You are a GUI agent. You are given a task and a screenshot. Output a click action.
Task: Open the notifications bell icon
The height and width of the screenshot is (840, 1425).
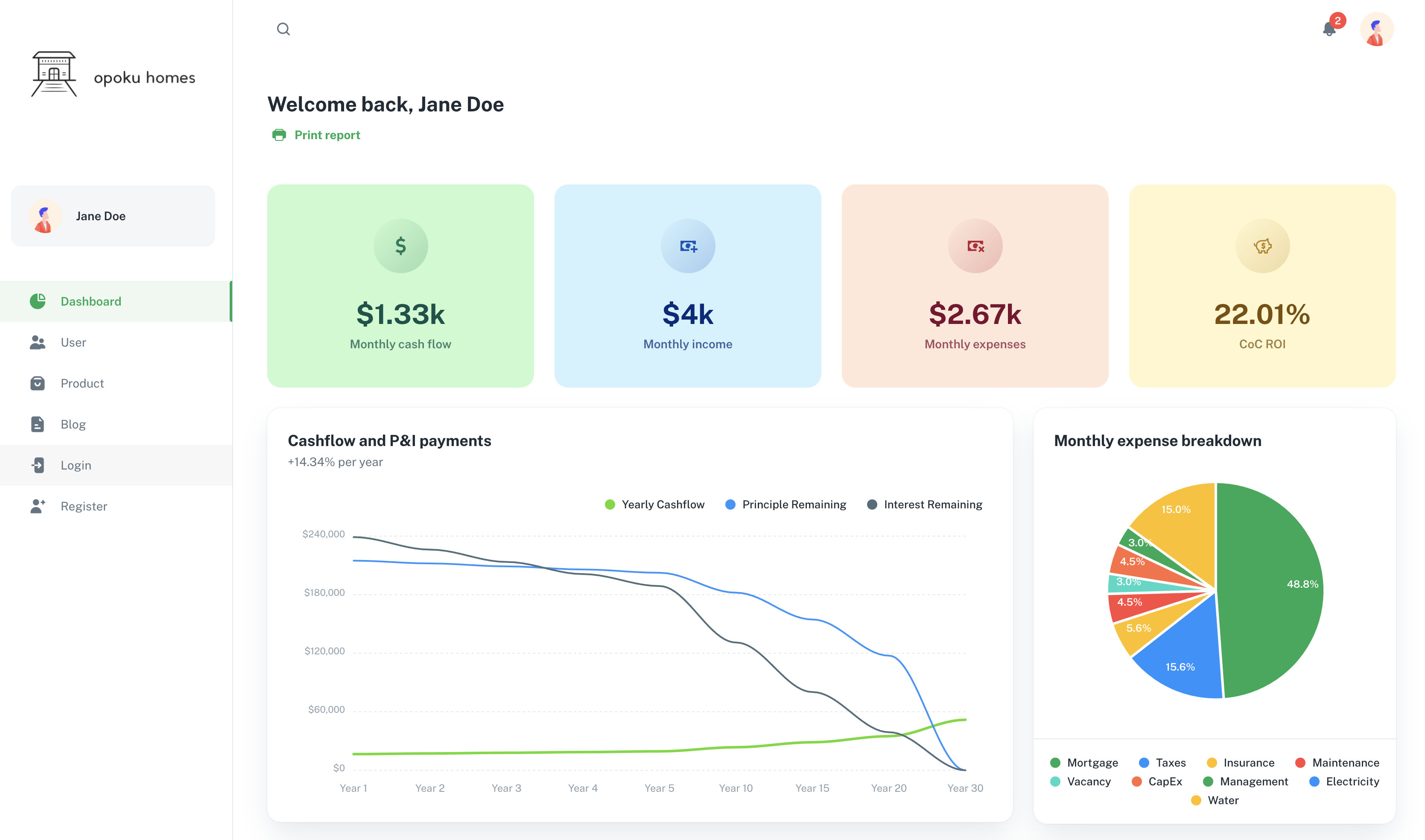(1329, 29)
